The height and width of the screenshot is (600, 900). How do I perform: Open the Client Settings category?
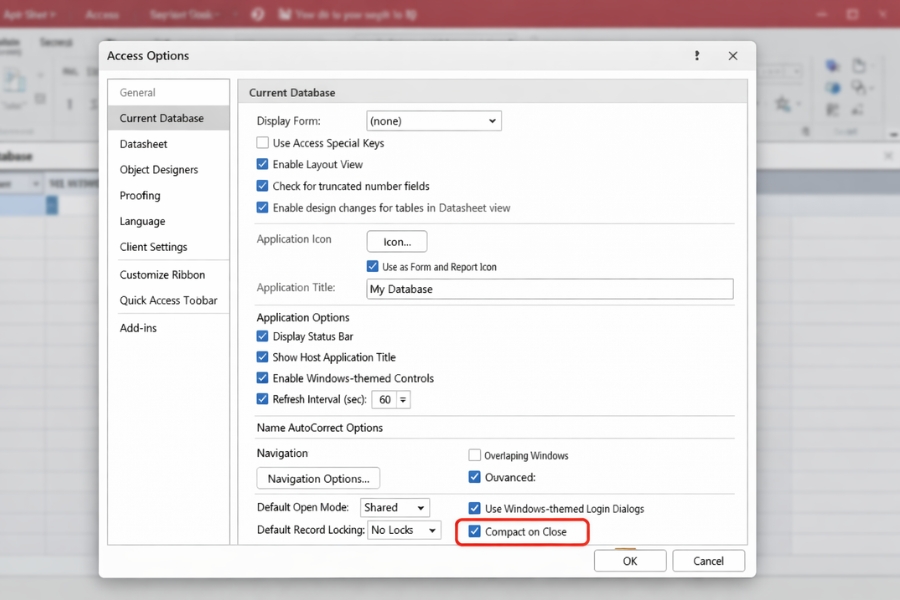(153, 247)
